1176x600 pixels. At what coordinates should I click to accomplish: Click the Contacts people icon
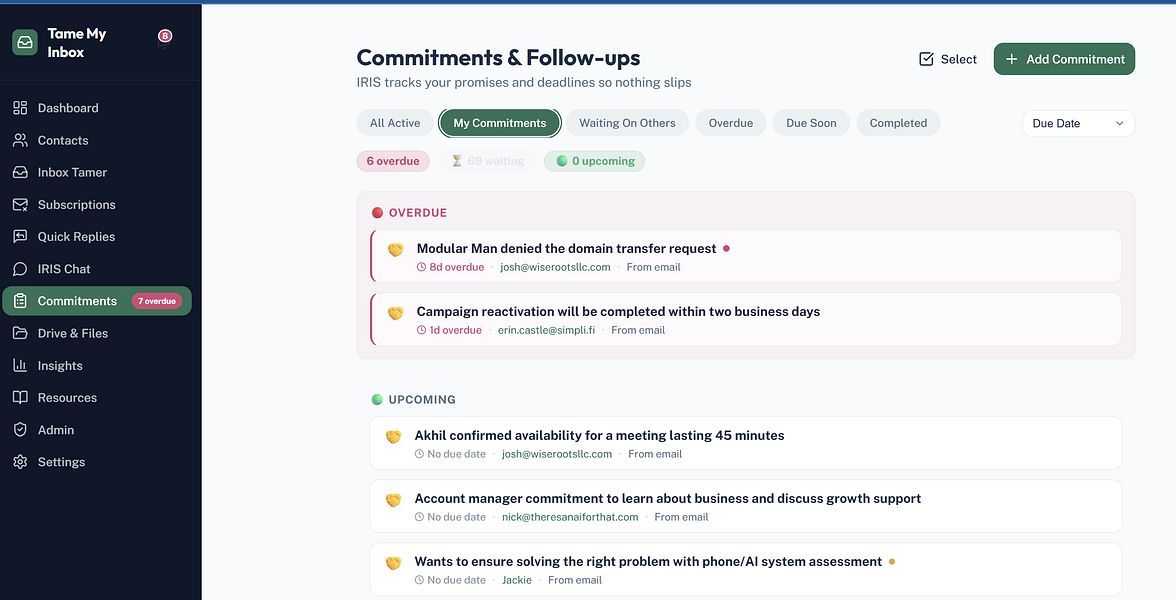(x=20, y=140)
